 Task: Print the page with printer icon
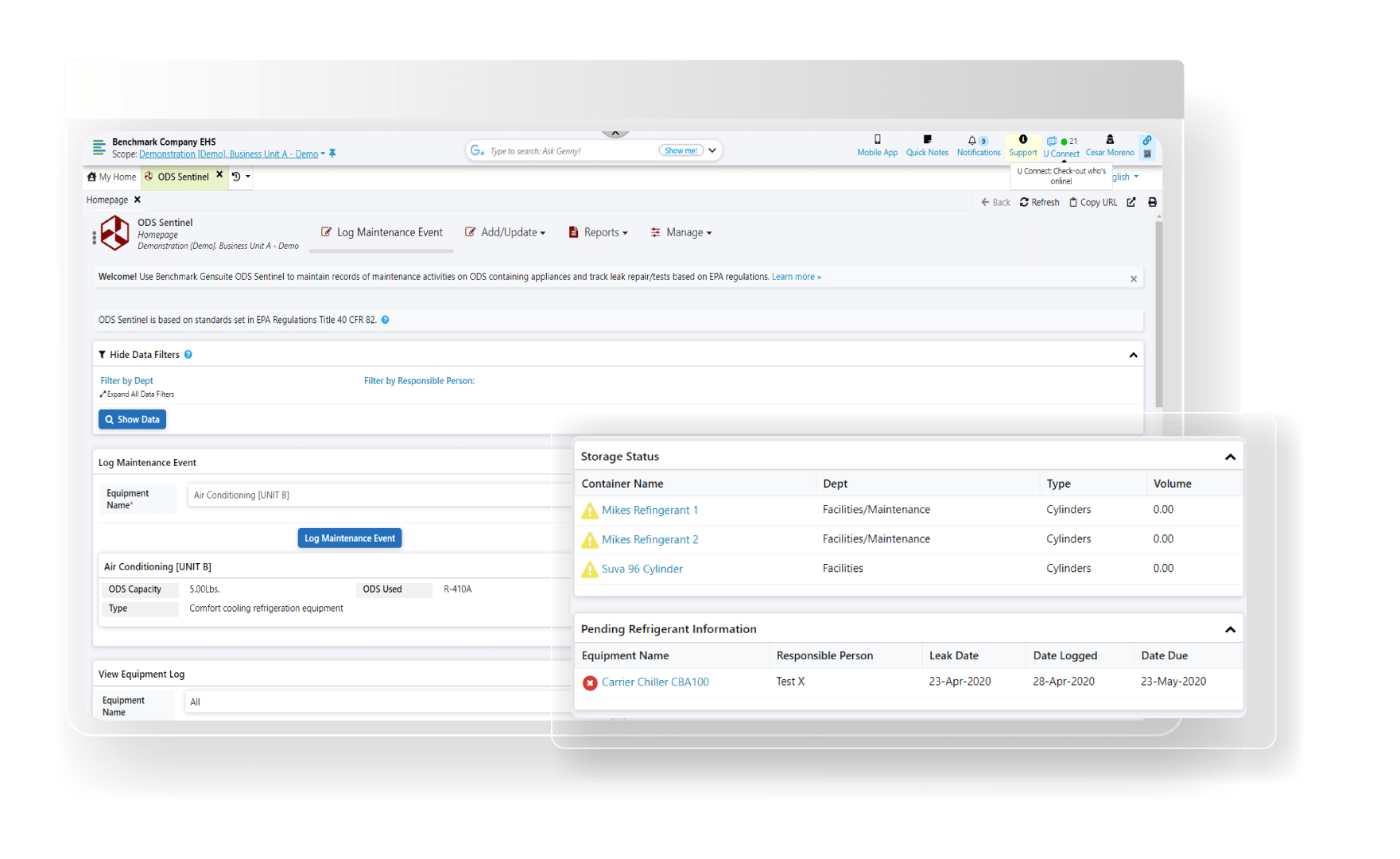(1152, 202)
